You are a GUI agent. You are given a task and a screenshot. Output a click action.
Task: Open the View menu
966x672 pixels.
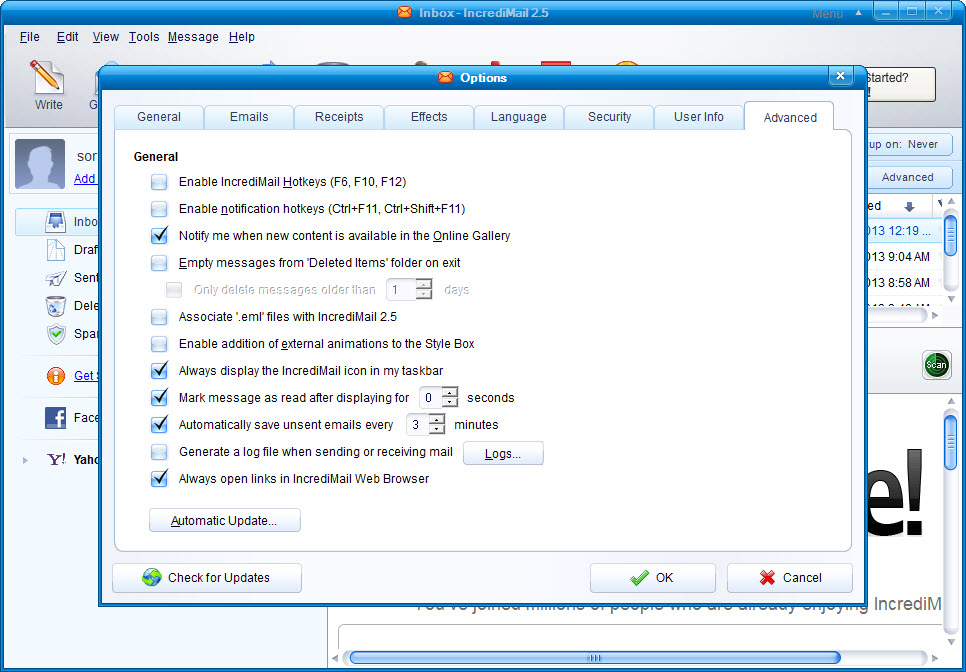coord(105,37)
